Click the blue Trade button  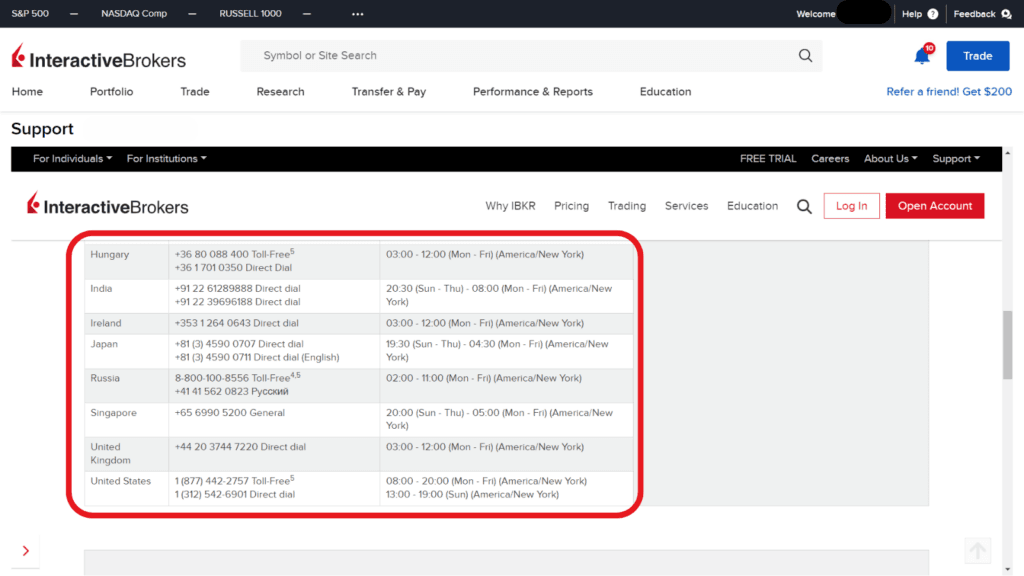tap(977, 56)
